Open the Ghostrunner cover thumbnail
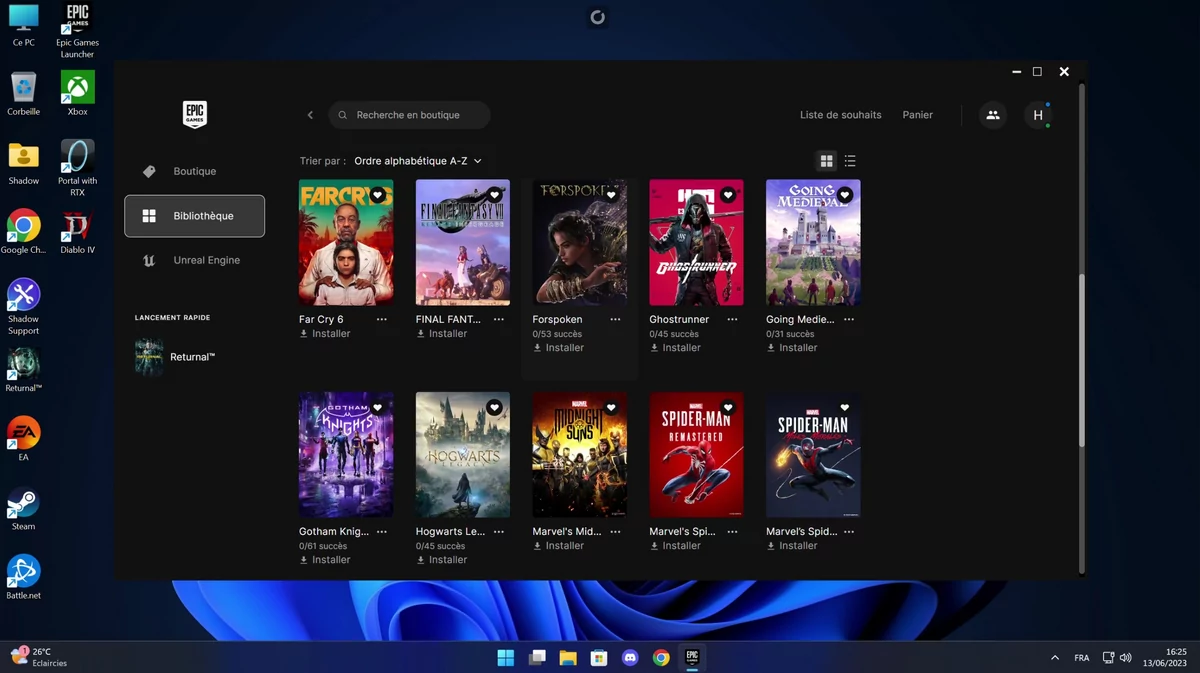 coord(696,243)
